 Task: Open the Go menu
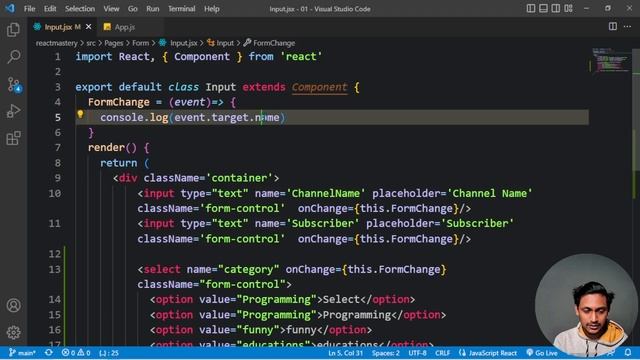click(133, 9)
